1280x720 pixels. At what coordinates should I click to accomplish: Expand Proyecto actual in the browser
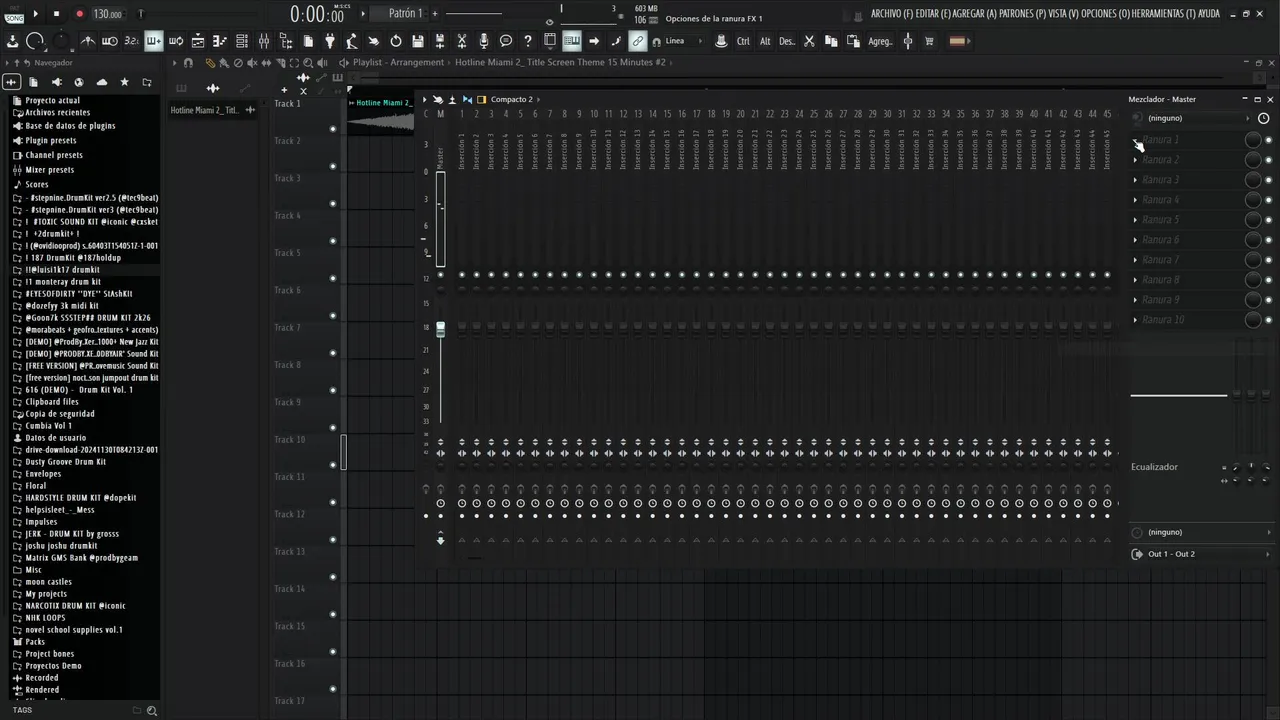pos(52,101)
